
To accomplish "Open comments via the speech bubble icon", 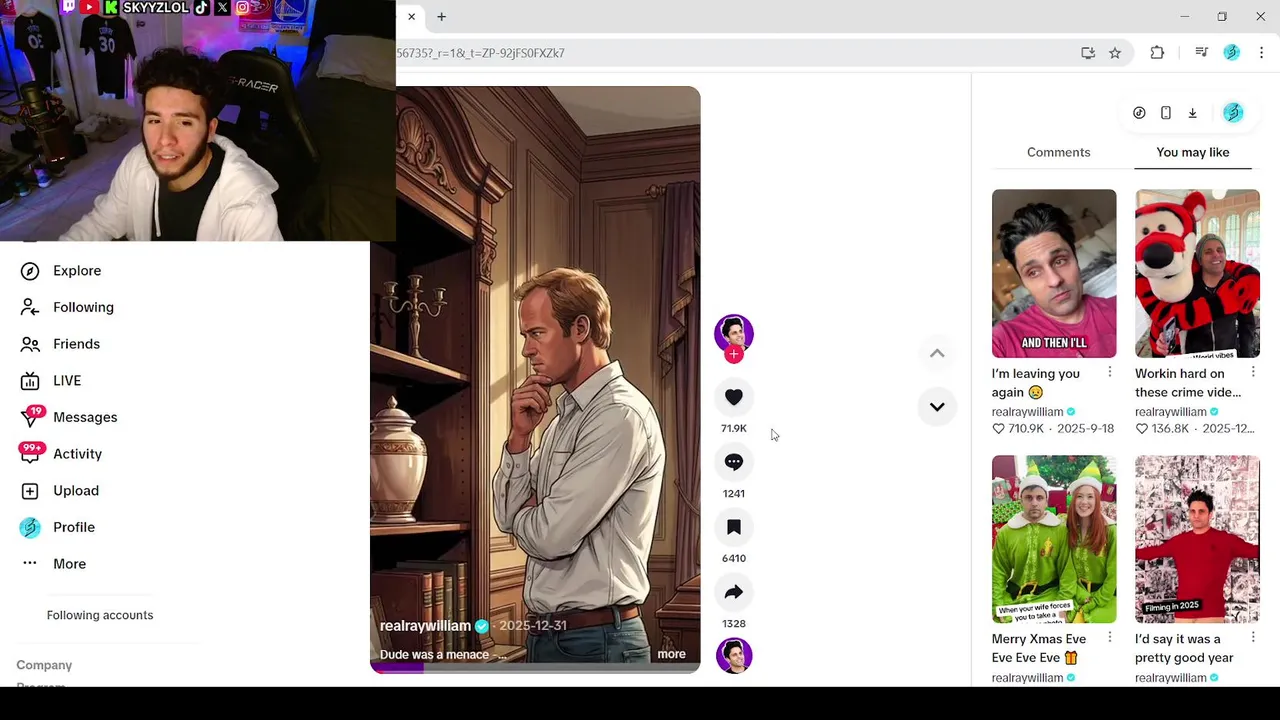I will pyautogui.click(x=733, y=462).
